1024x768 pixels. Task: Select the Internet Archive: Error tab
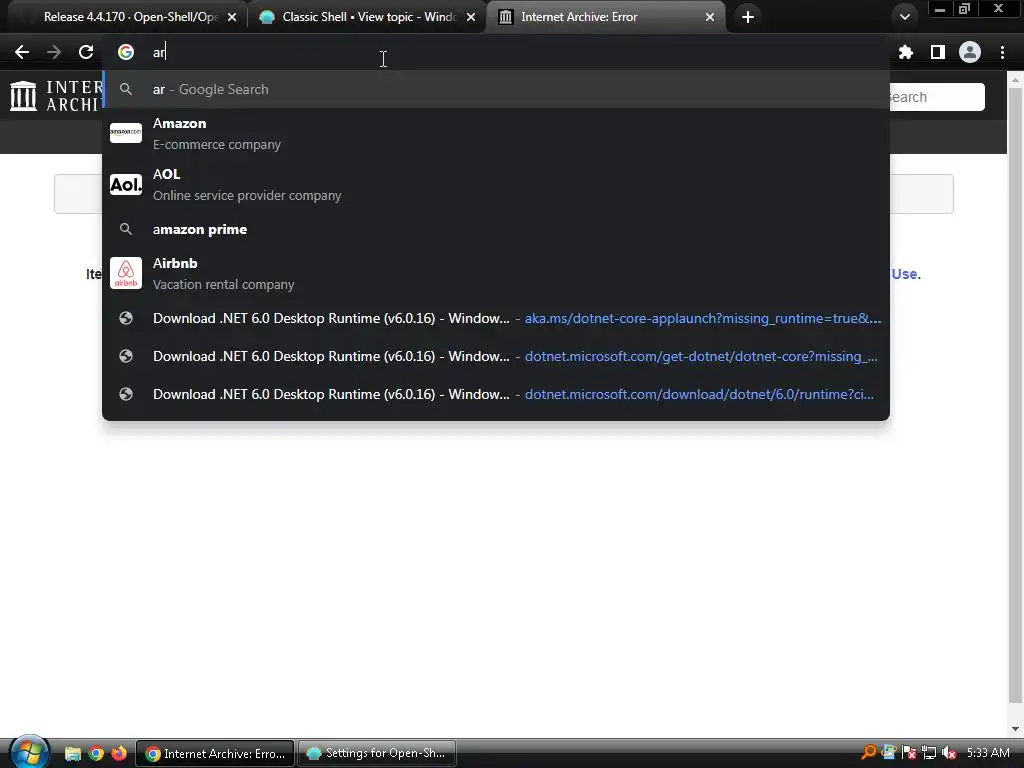(605, 17)
